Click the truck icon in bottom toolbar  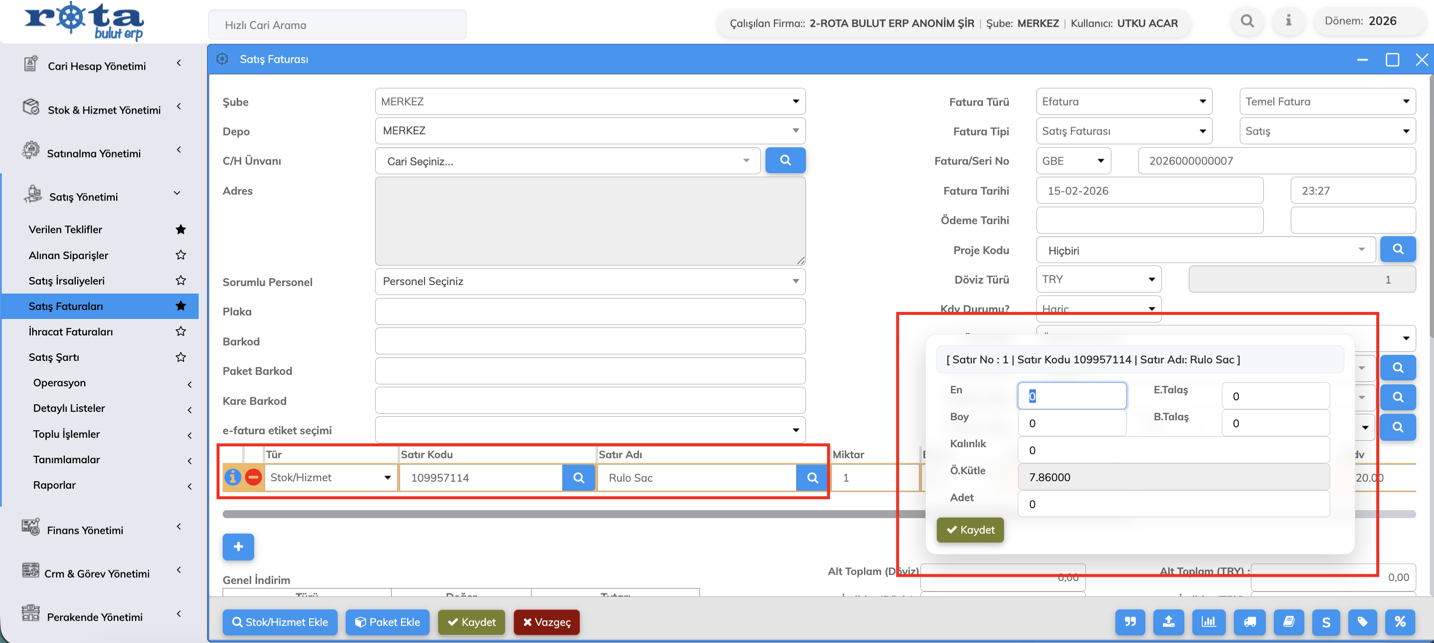coord(1250,622)
